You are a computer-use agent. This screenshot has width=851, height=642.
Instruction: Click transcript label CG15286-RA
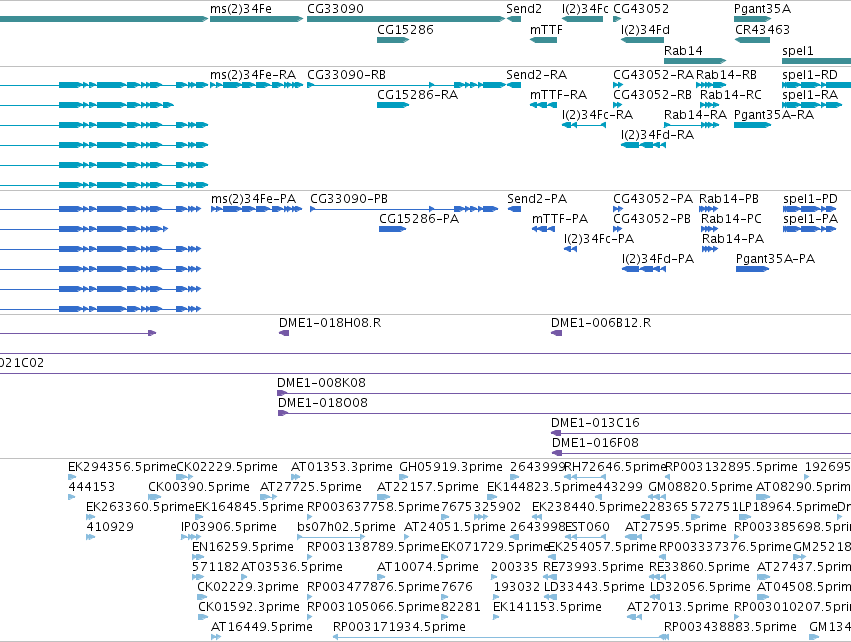[417, 94]
